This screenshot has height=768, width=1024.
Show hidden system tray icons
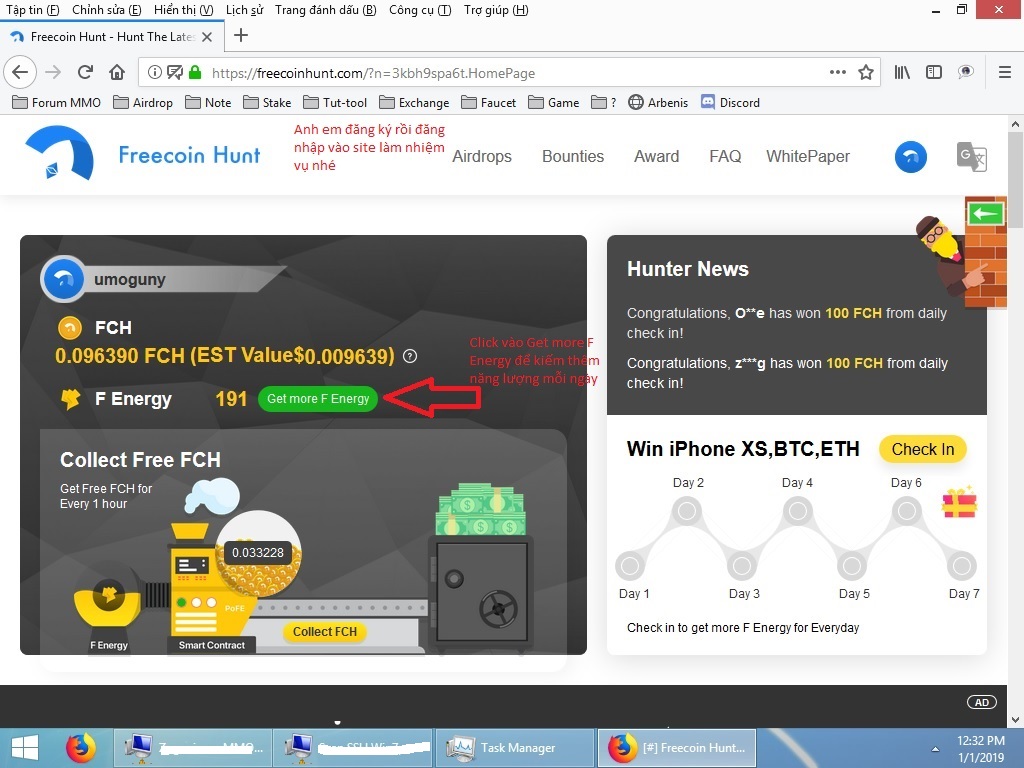point(935,749)
